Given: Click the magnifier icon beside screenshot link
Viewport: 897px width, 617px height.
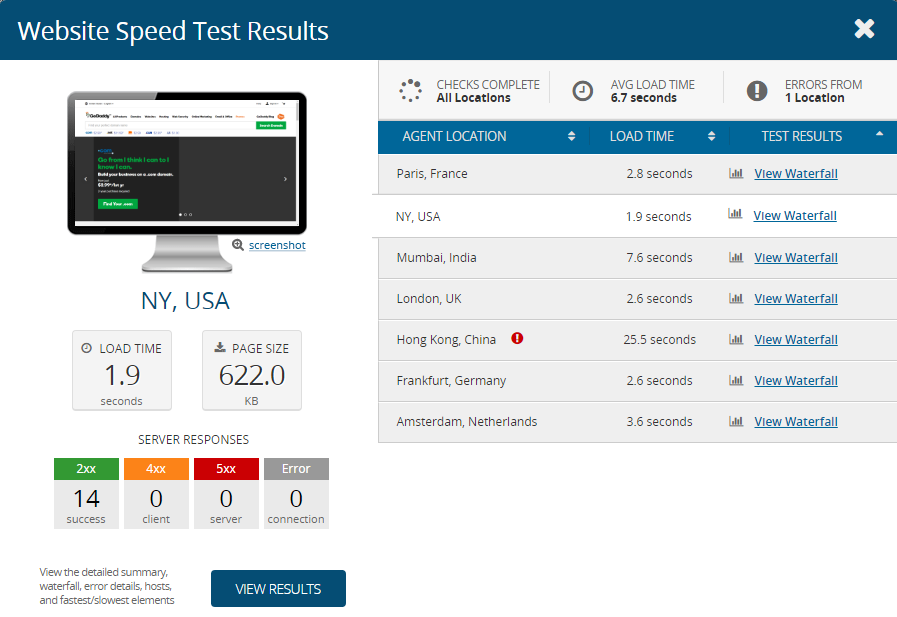Looking at the screenshot, I should click(237, 245).
